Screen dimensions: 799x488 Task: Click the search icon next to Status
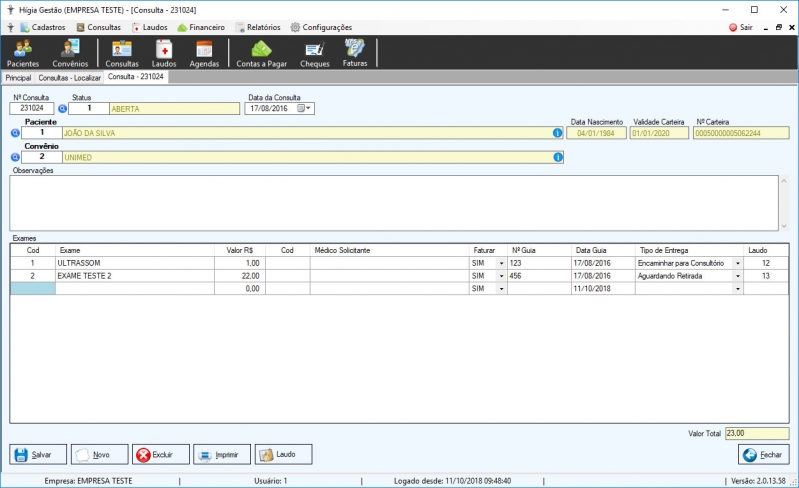62,109
